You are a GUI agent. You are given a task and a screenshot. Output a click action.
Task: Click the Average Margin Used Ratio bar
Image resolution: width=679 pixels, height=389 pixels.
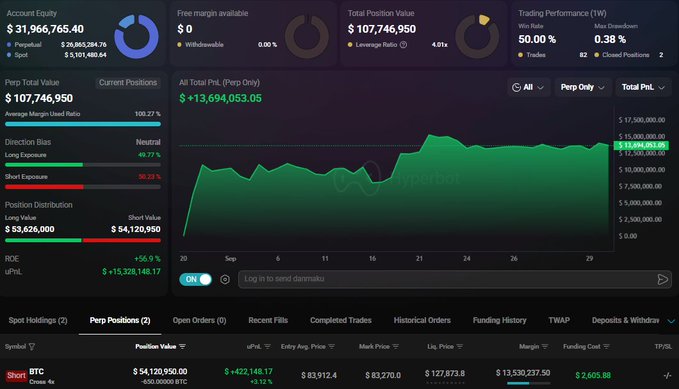pos(83,124)
